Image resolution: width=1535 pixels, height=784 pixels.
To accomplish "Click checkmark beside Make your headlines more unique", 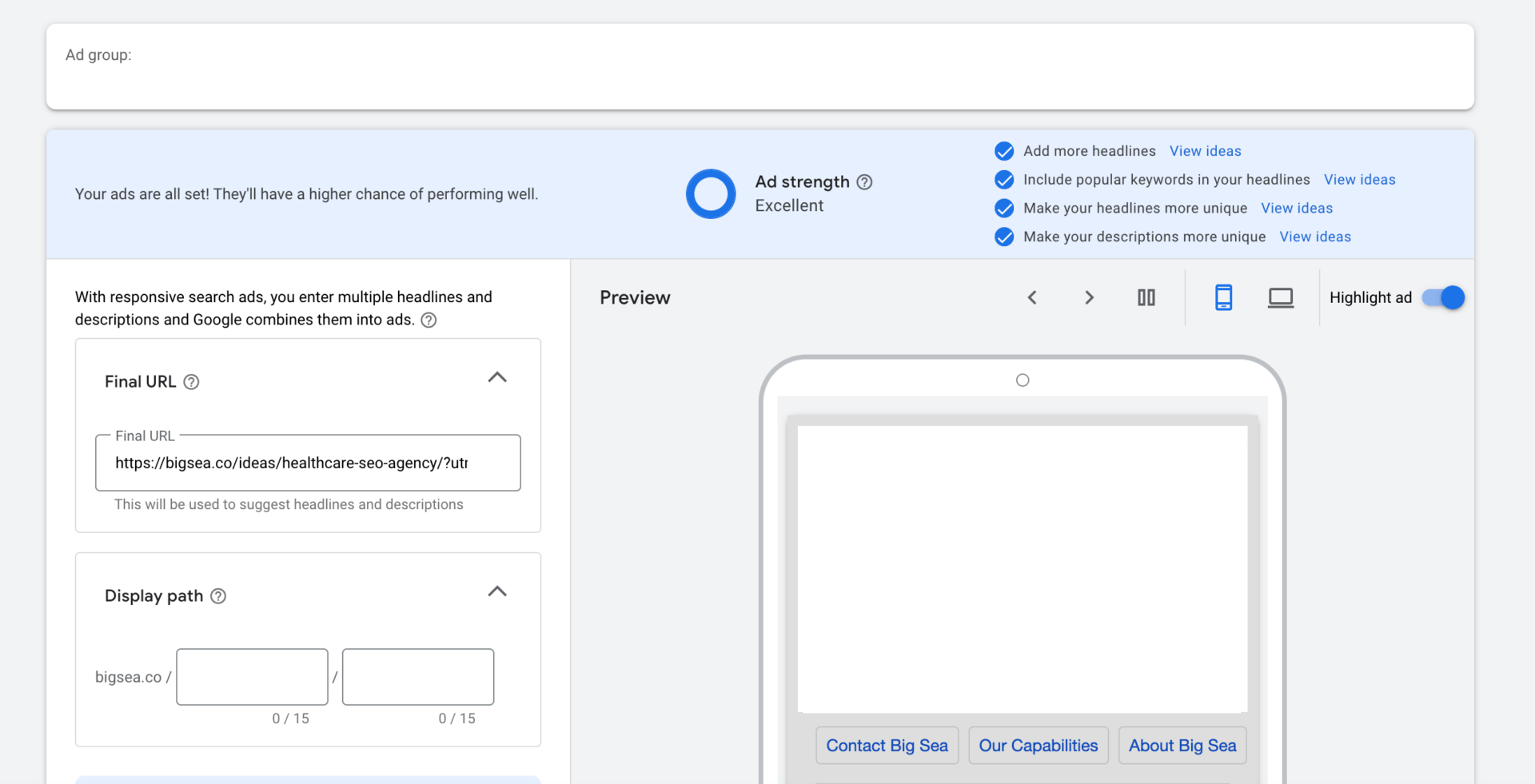I will tap(1004, 209).
